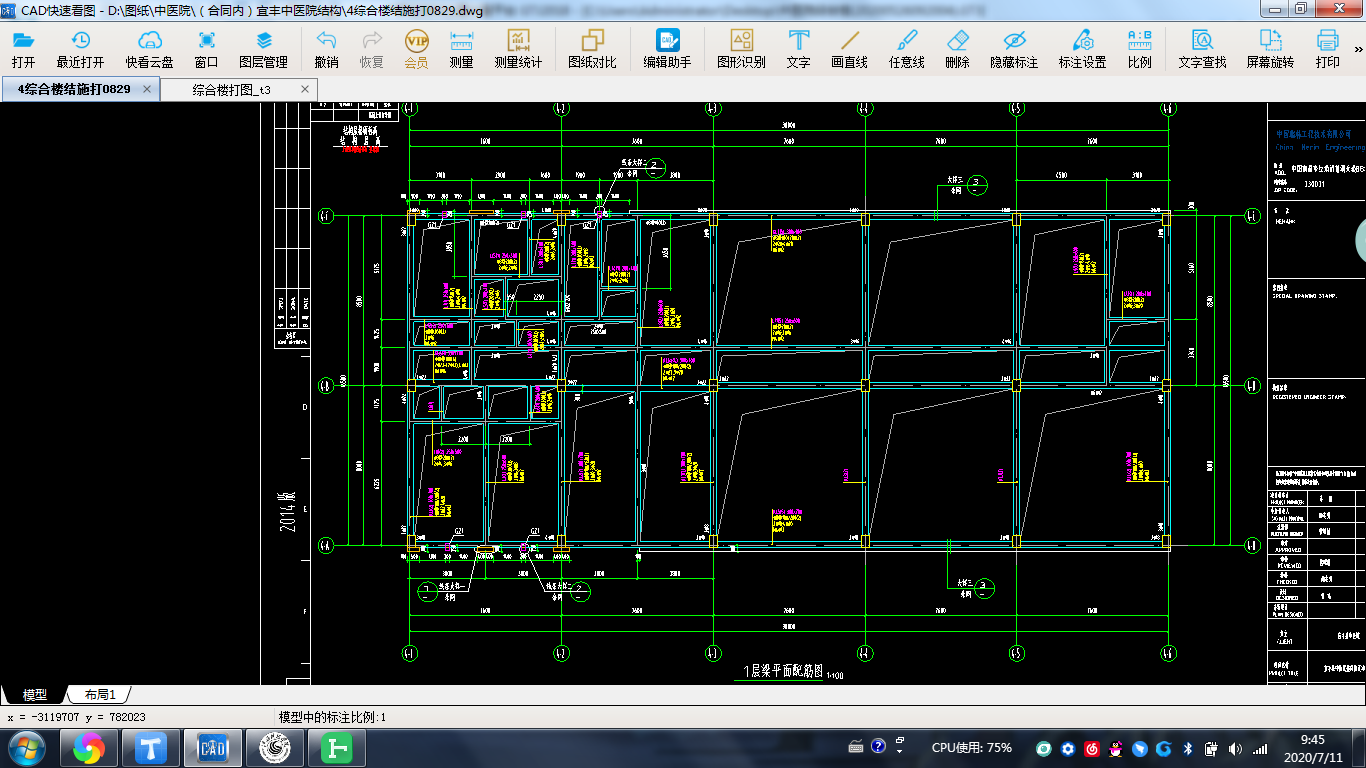This screenshot has height=768, width=1366.
Task: Launch the 编辑助手 edit assistant
Action: (667, 48)
